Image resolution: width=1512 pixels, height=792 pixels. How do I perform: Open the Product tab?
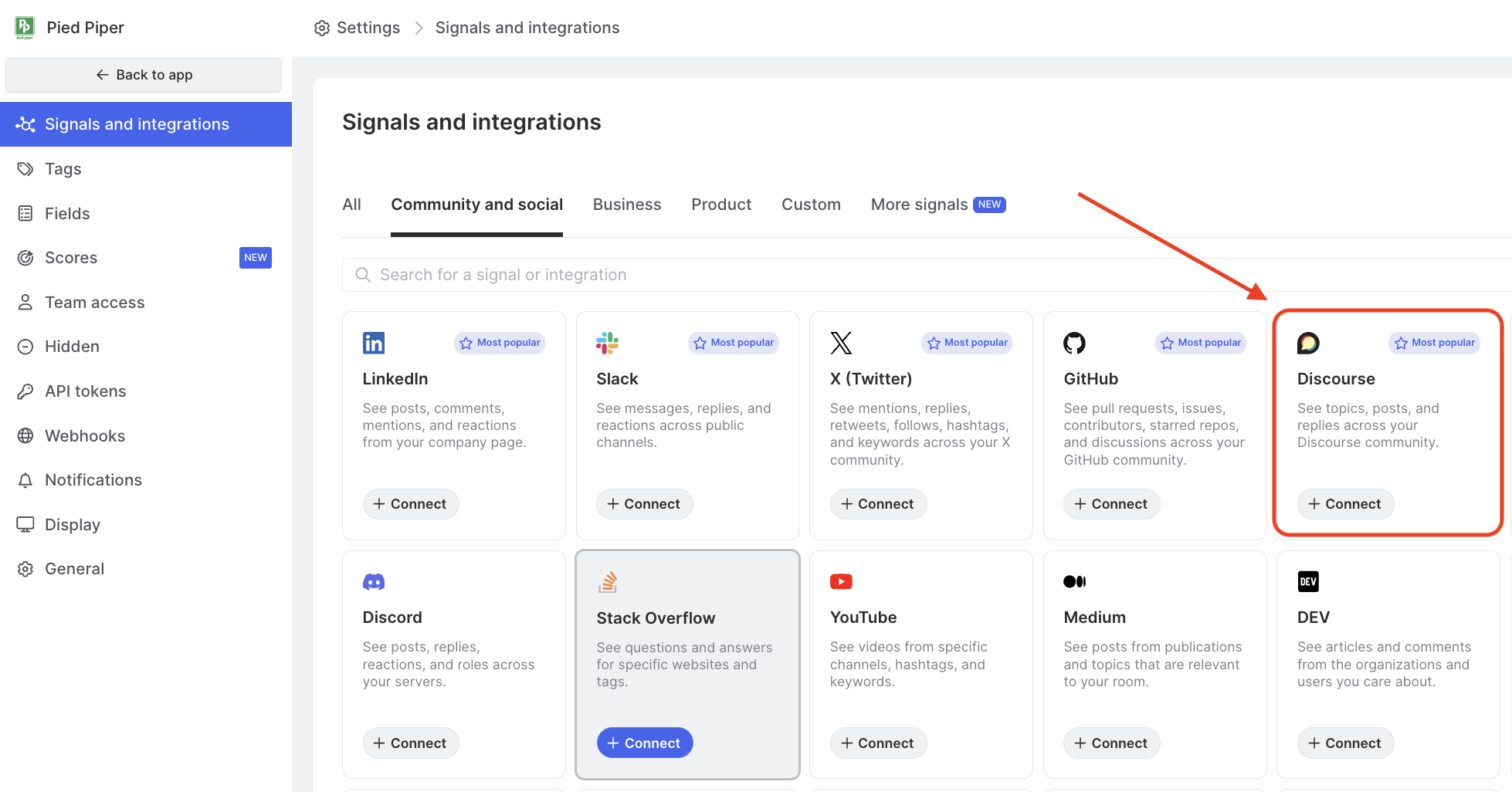[721, 205]
